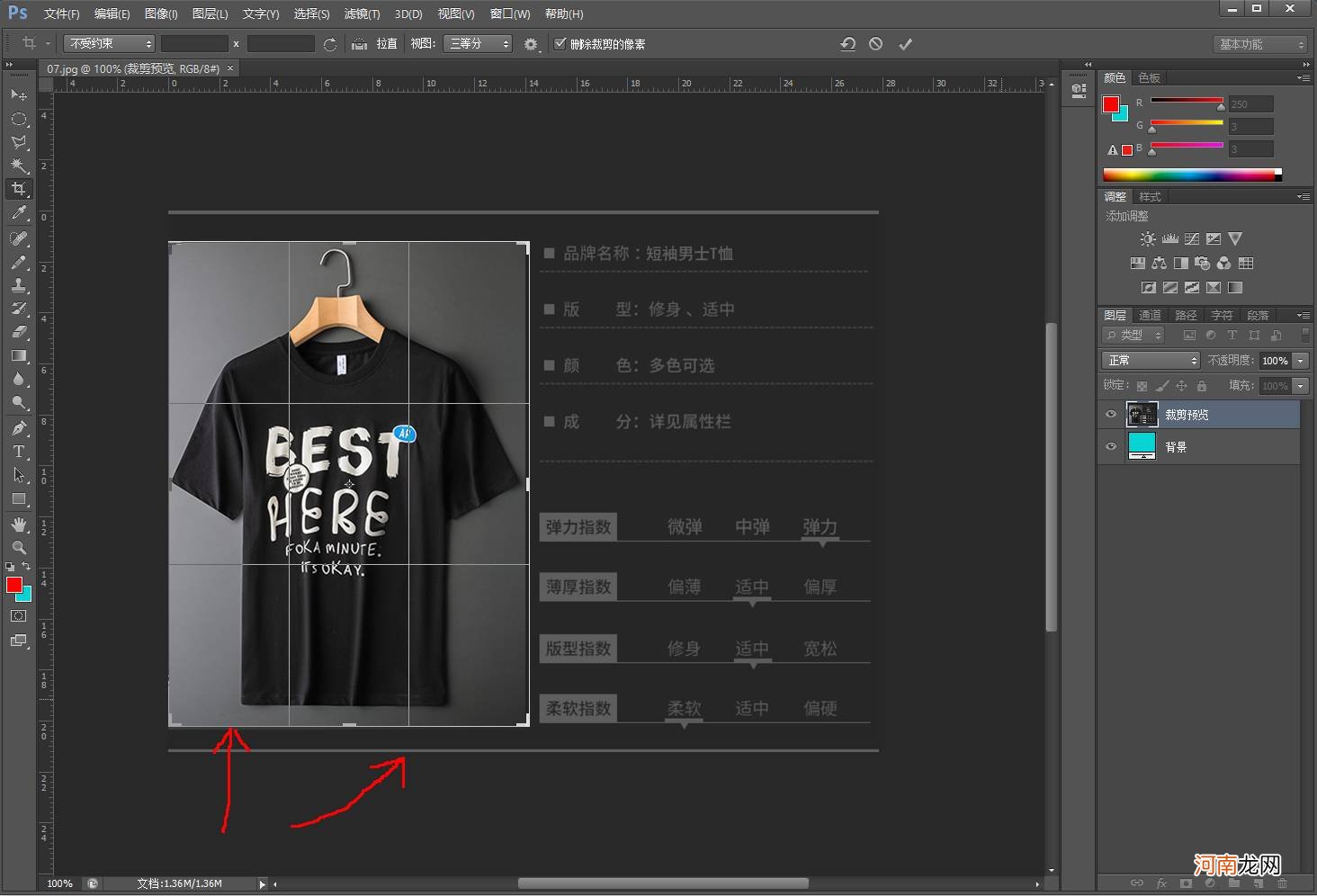Viewport: 1317px width, 896px height.
Task: Select the Elliptical Marquee tool
Action: tap(18, 118)
